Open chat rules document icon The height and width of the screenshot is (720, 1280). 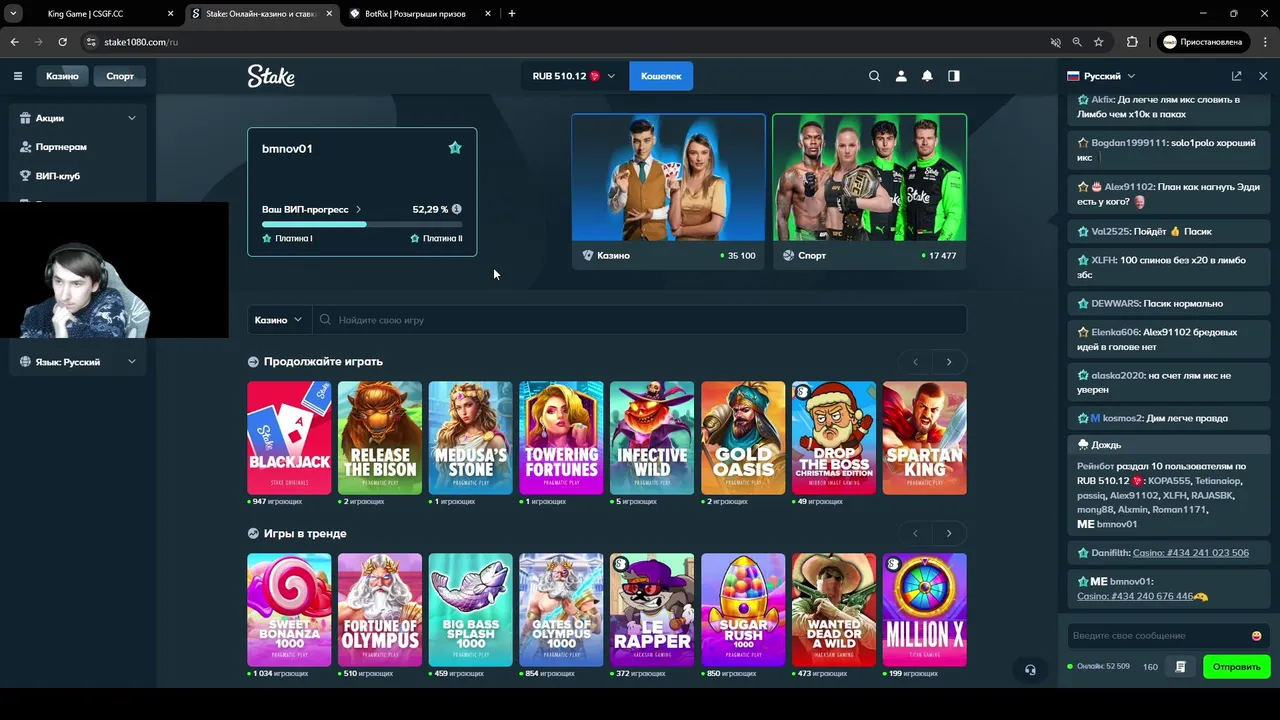coord(1181,667)
